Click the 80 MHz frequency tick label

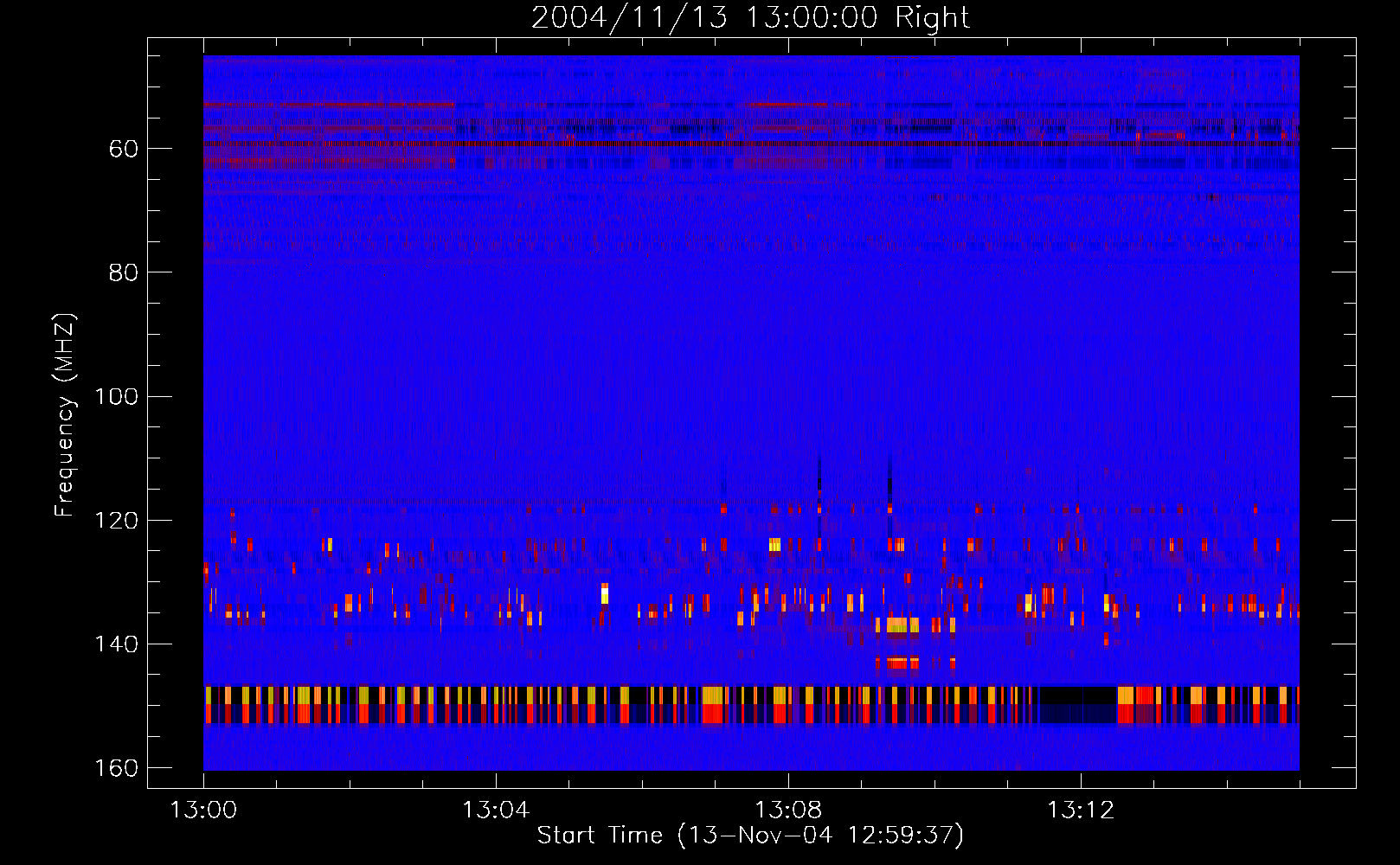coord(124,272)
